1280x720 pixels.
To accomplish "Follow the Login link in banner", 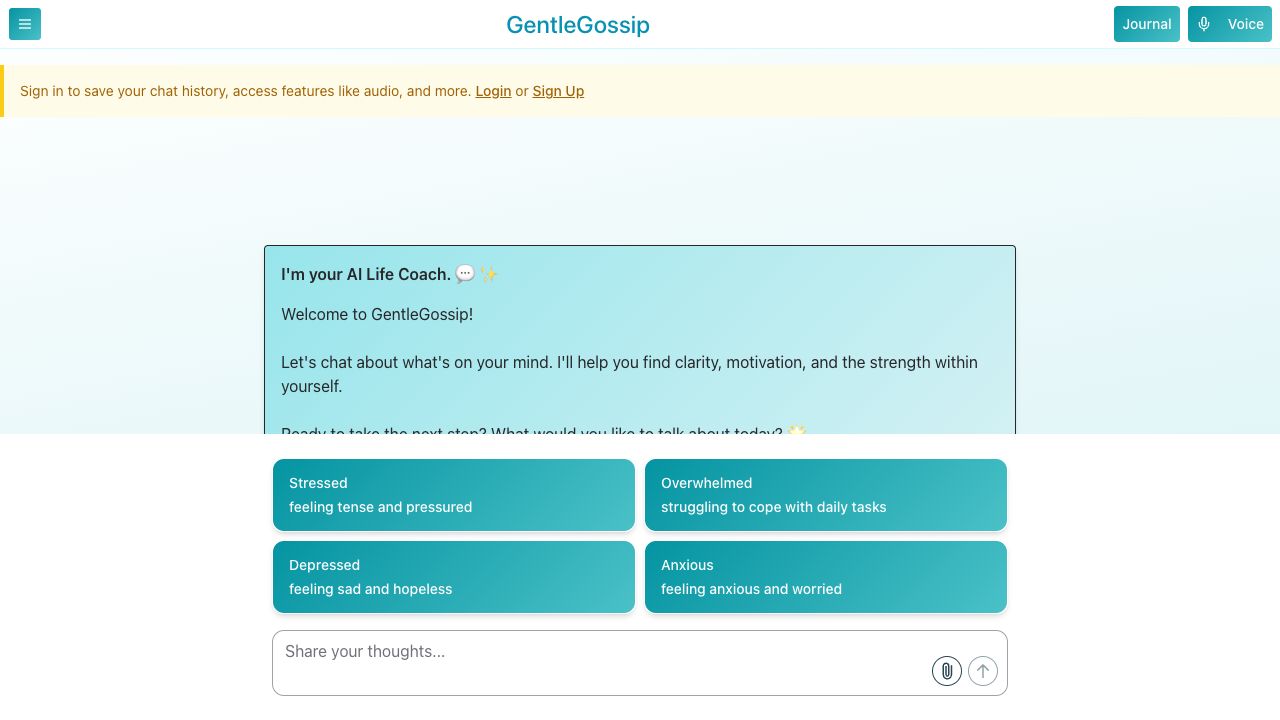I will [x=493, y=91].
